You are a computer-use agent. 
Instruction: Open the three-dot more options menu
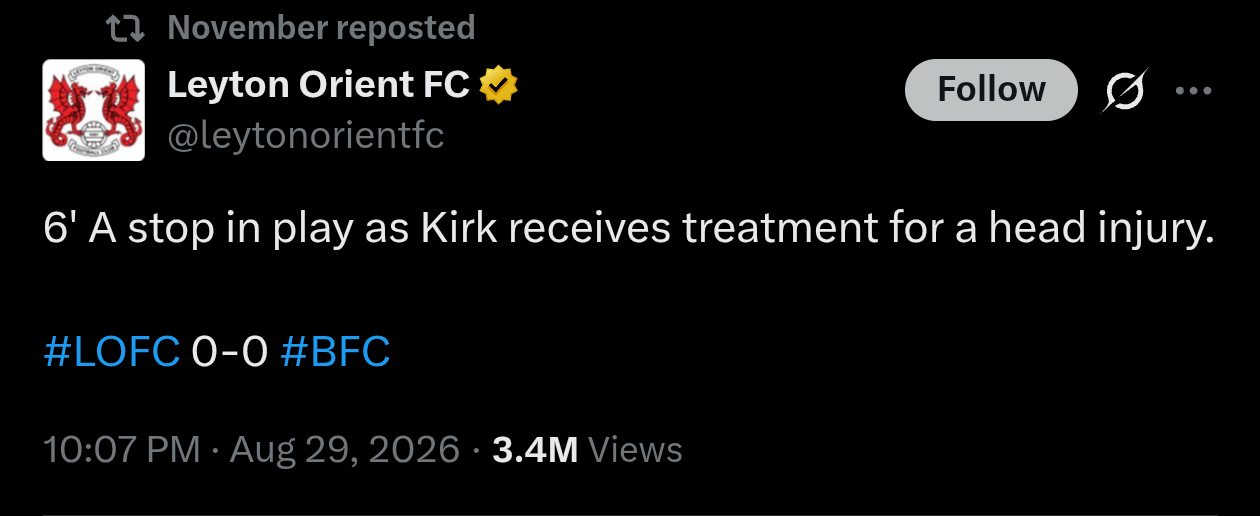pos(1193,90)
